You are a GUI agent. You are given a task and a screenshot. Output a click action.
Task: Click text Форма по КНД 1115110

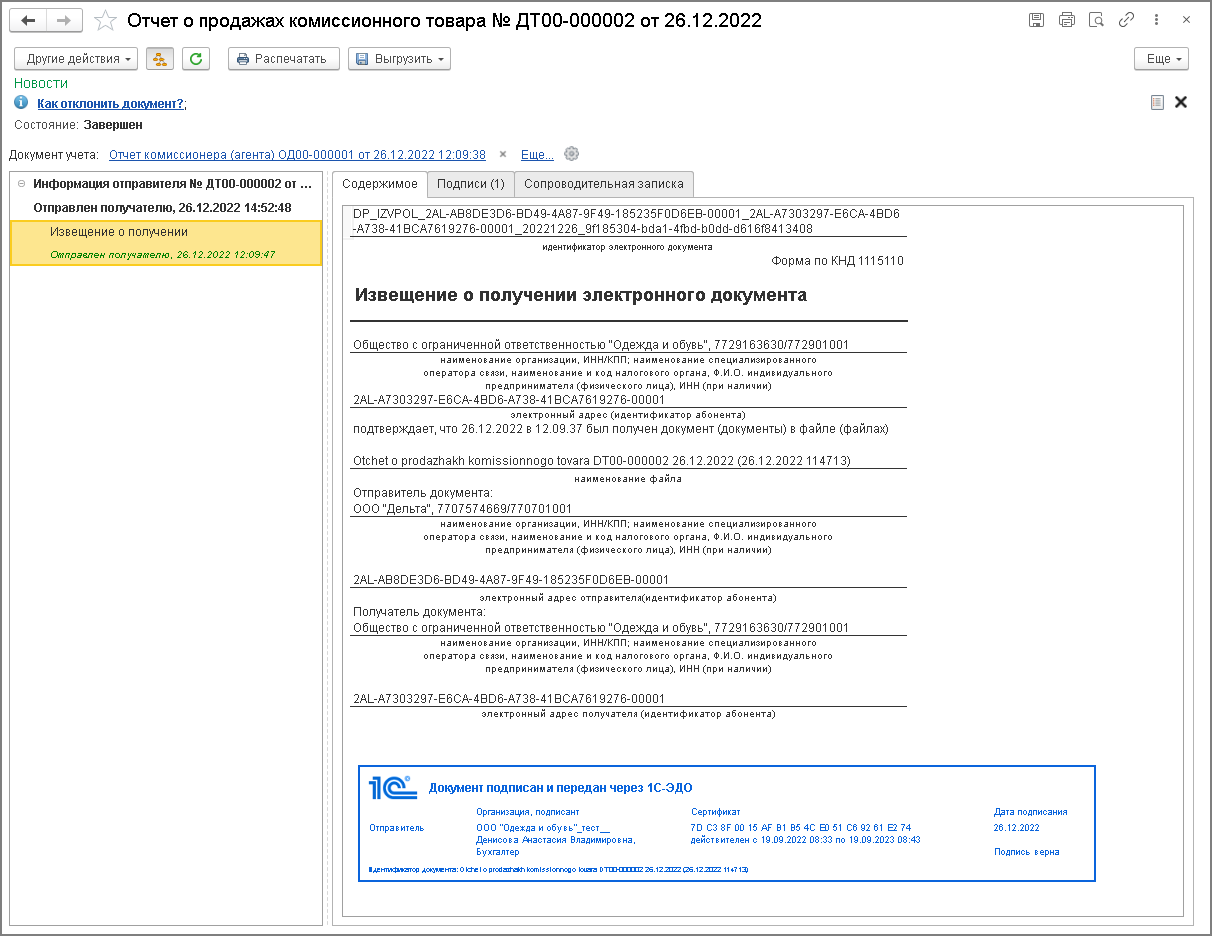837,261
